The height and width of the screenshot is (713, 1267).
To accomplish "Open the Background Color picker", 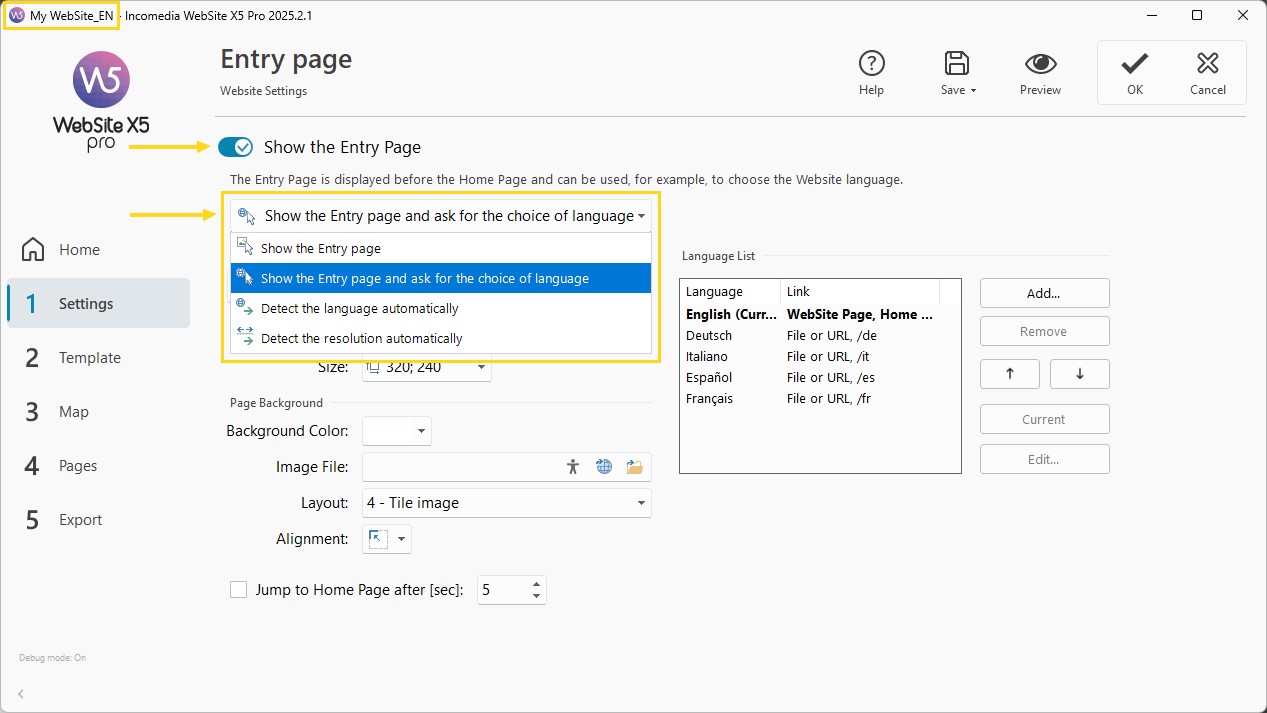I will coord(397,431).
